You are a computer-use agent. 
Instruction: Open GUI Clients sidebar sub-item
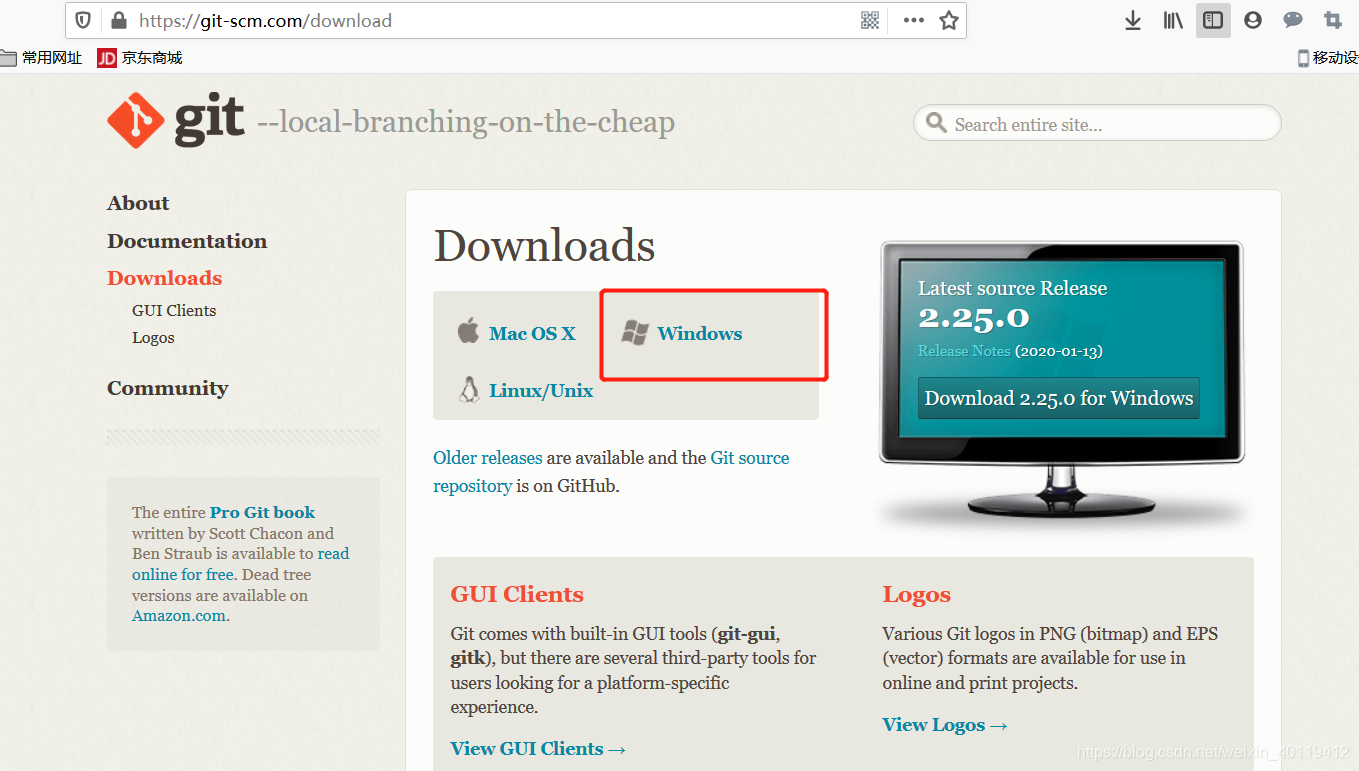point(174,310)
